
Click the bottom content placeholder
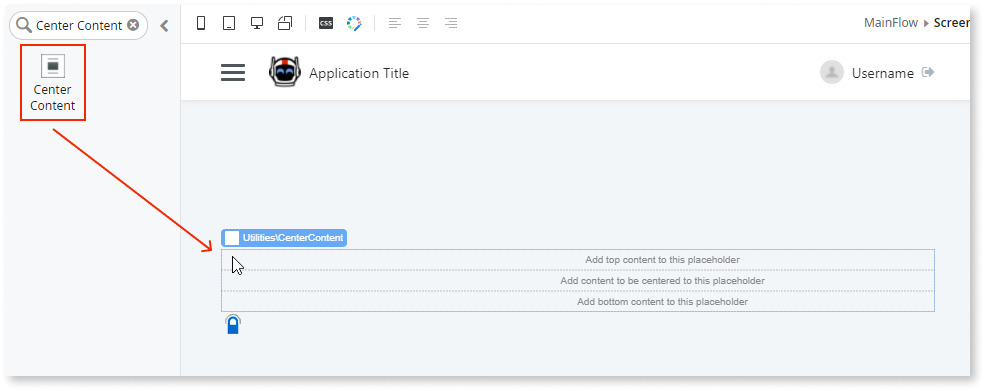[578, 302]
